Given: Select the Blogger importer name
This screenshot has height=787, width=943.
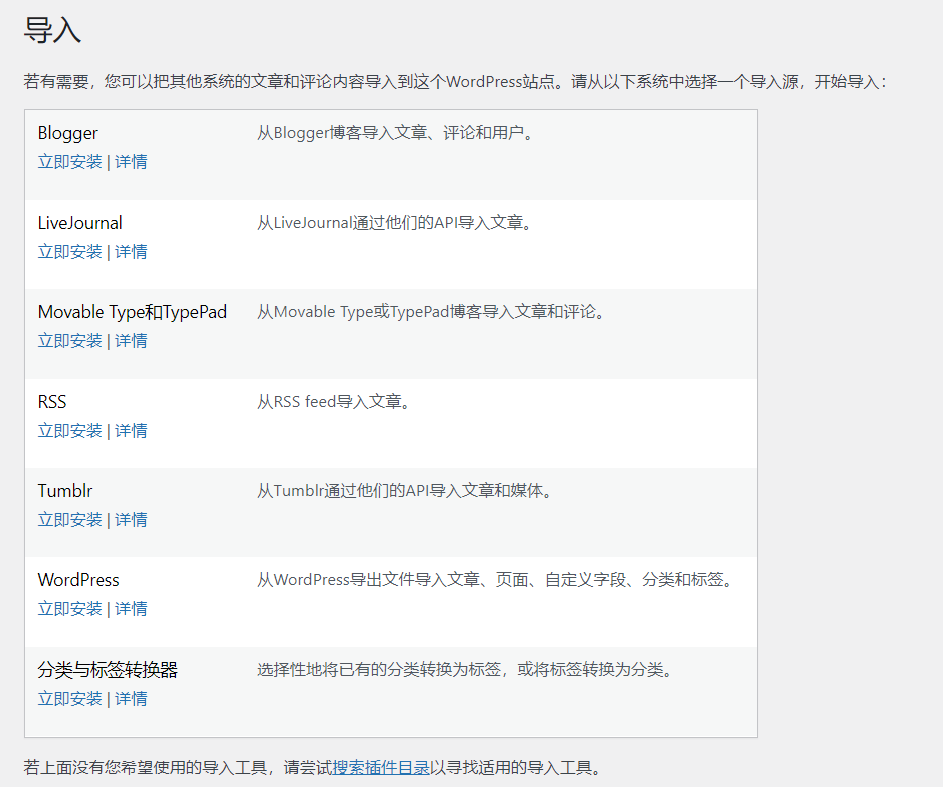Looking at the screenshot, I should pyautogui.click(x=67, y=133).
